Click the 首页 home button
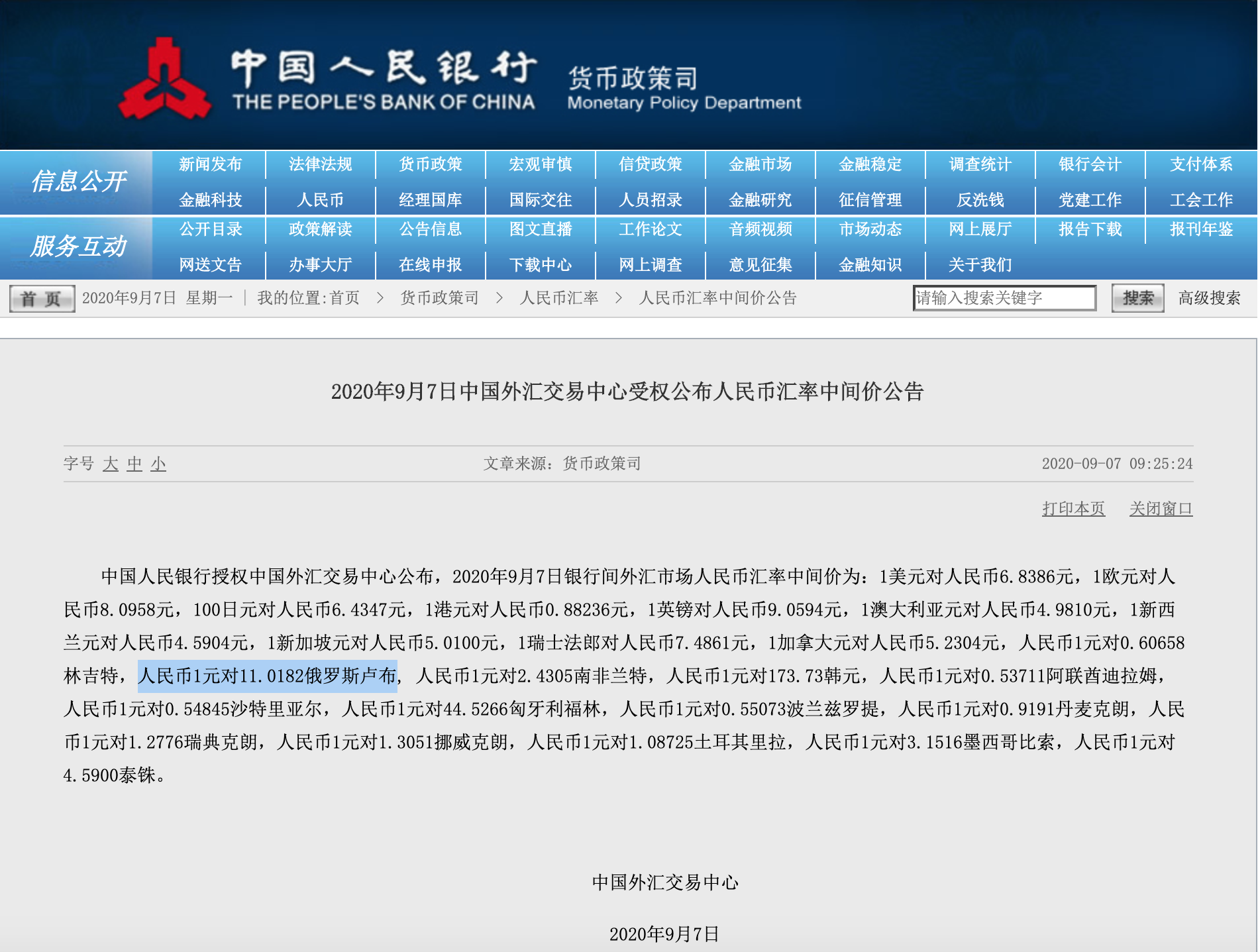This screenshot has height=952, width=1258. (42, 298)
